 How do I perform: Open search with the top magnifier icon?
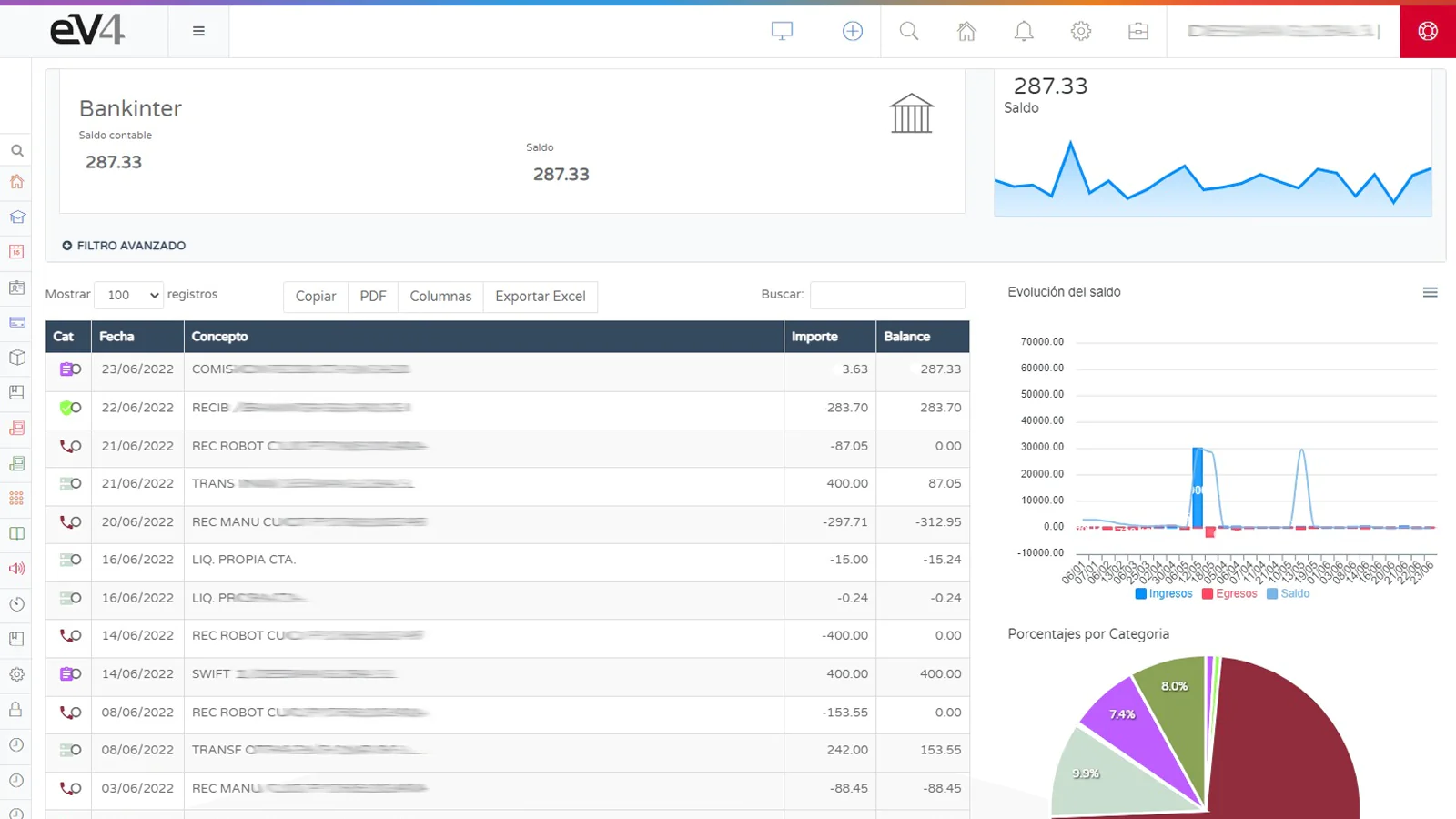(908, 31)
